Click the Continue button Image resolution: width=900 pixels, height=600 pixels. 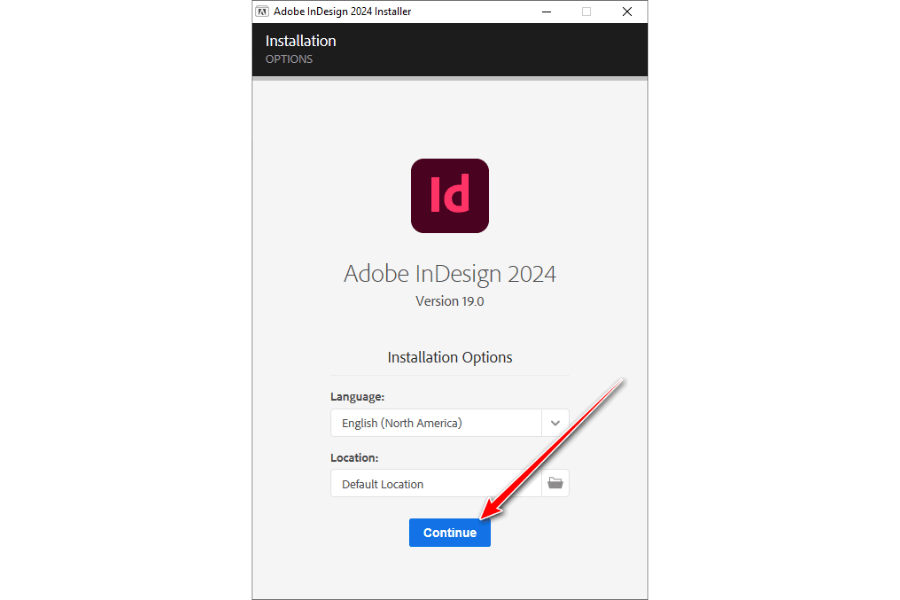pyautogui.click(x=449, y=532)
